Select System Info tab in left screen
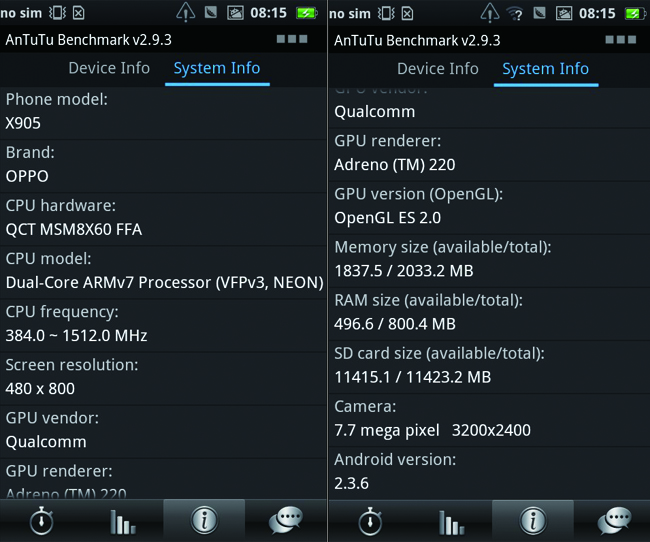 point(217,68)
